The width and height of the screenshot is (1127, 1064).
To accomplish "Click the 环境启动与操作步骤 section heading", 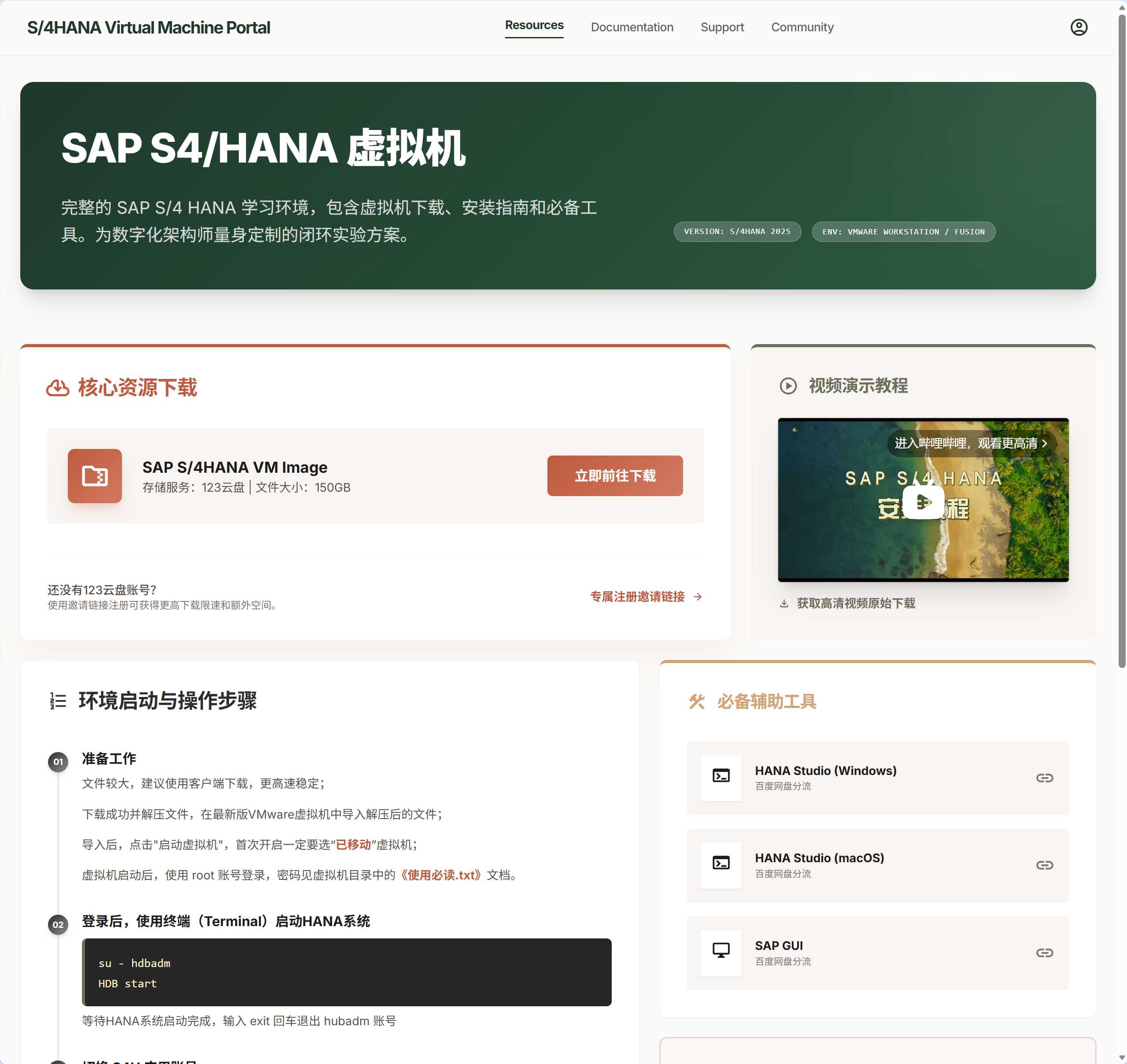I will 167,701.
